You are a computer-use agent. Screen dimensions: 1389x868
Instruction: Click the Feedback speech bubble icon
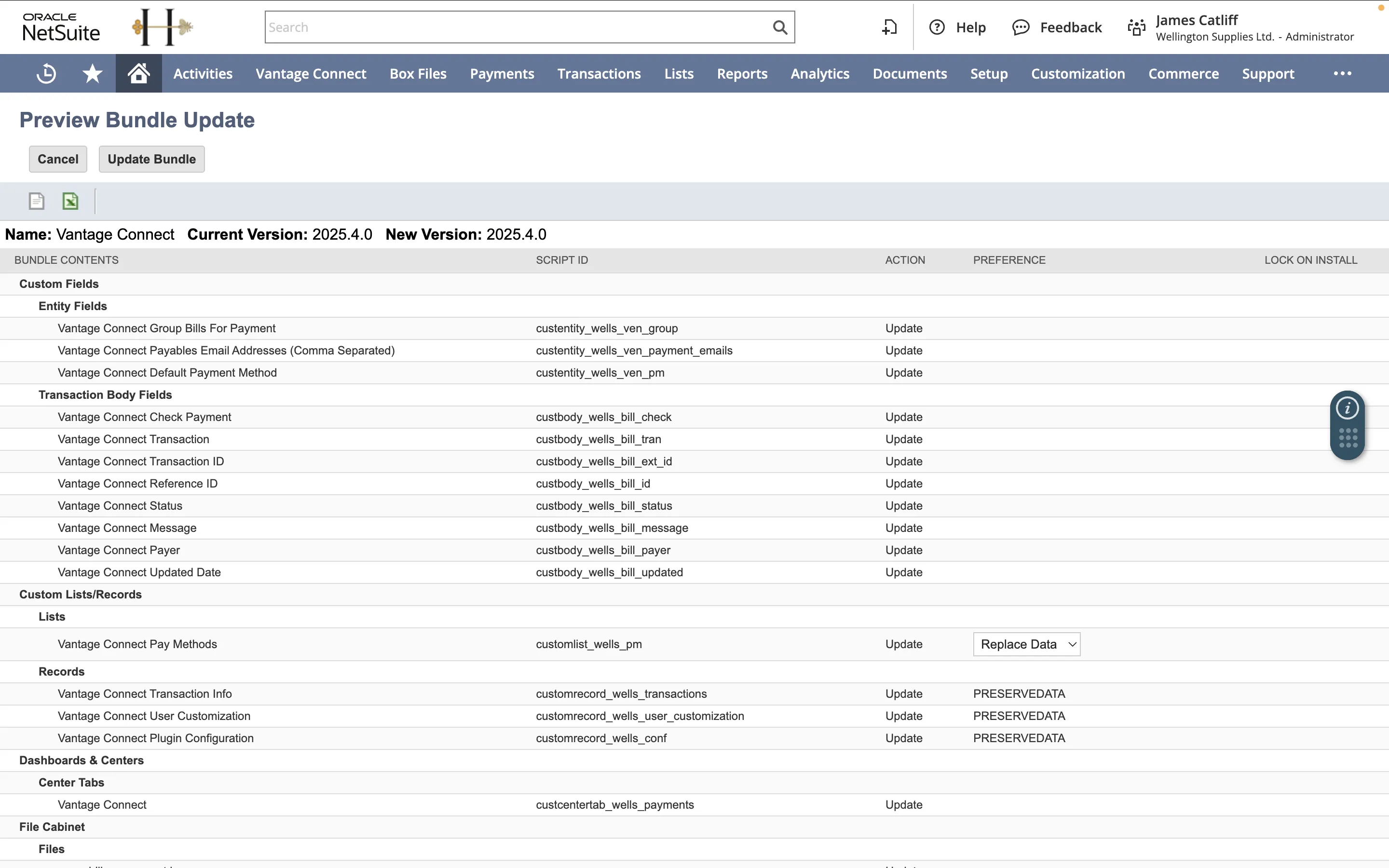point(1021,27)
